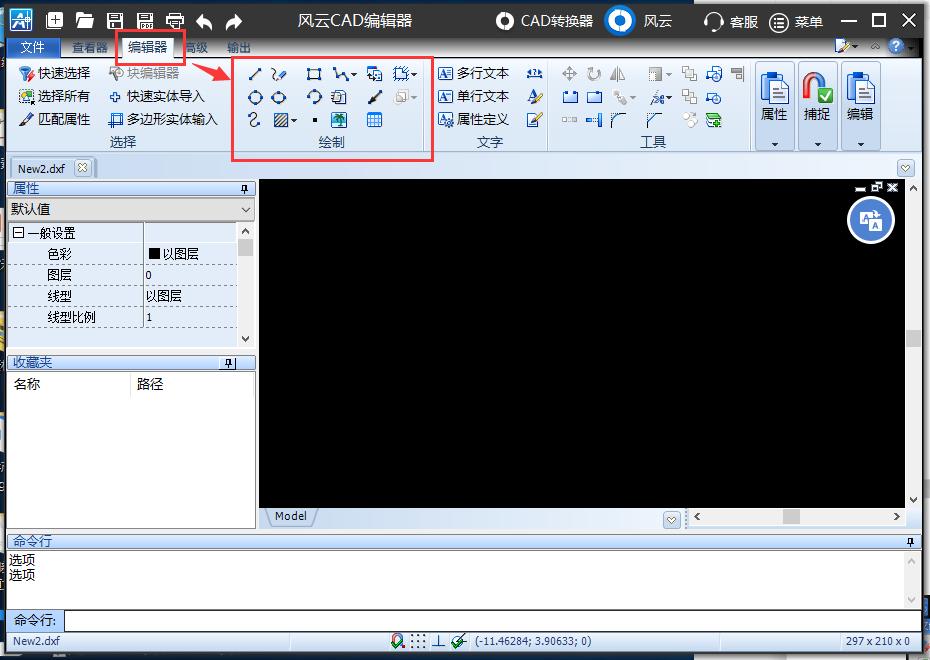Save the drawing with the floppy disk icon
930x660 pixels.
click(x=115, y=21)
